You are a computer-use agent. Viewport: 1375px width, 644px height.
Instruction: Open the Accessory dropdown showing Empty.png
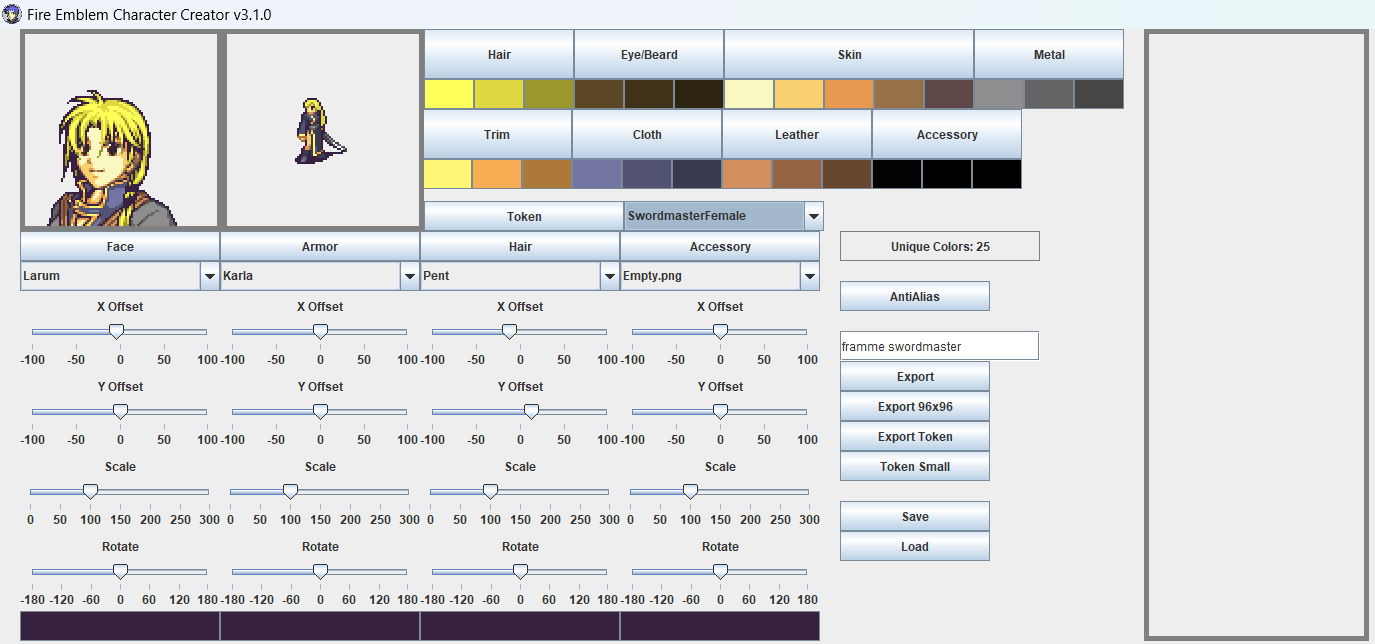pyautogui.click(x=808, y=276)
